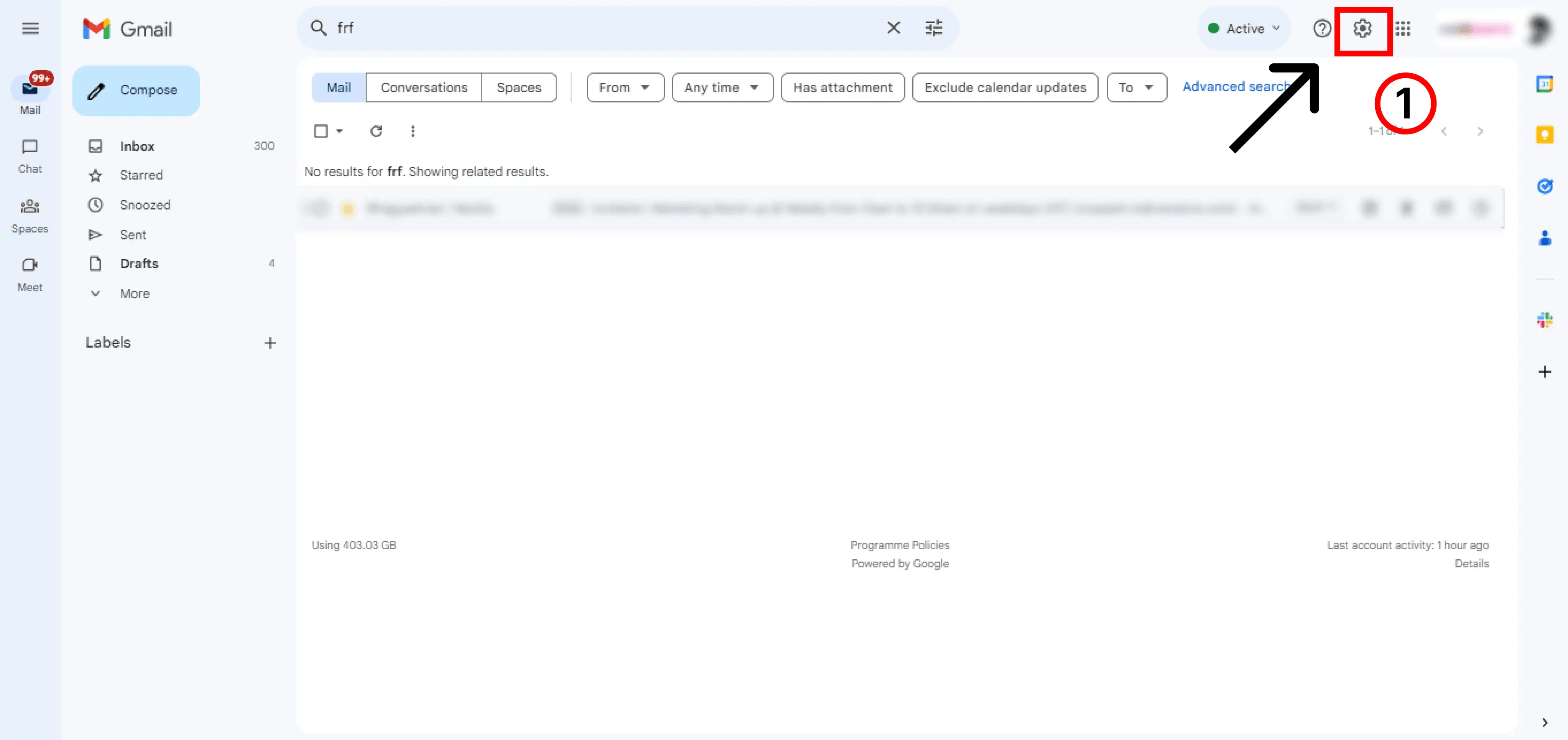This screenshot has height=740, width=1568.
Task: Switch to the Spaces tab
Action: pos(518,88)
